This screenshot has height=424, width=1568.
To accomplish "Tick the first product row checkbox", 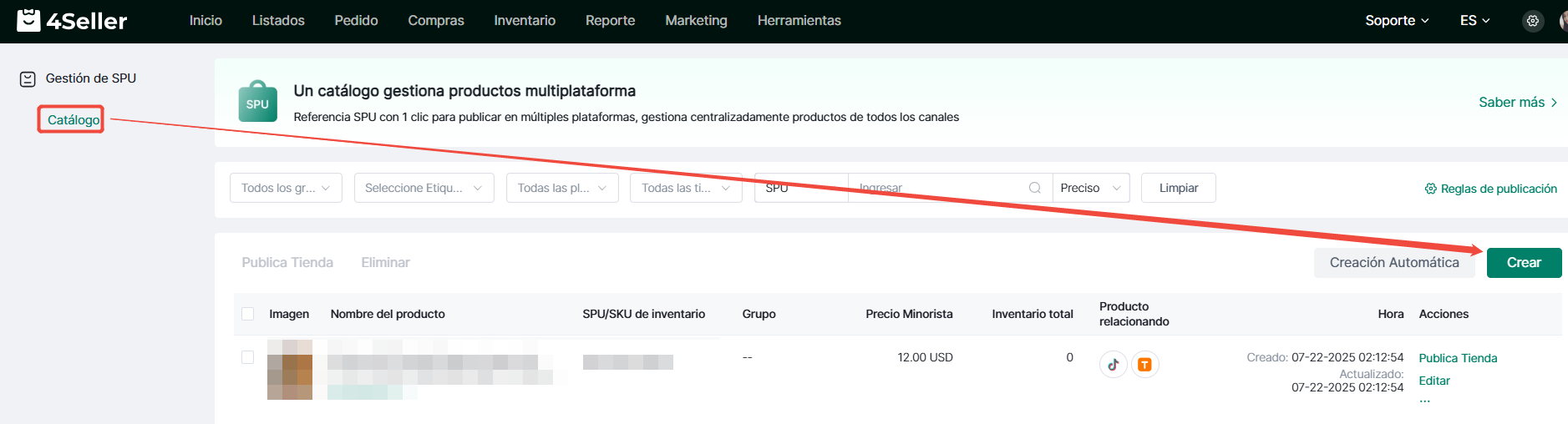I will (x=247, y=357).
